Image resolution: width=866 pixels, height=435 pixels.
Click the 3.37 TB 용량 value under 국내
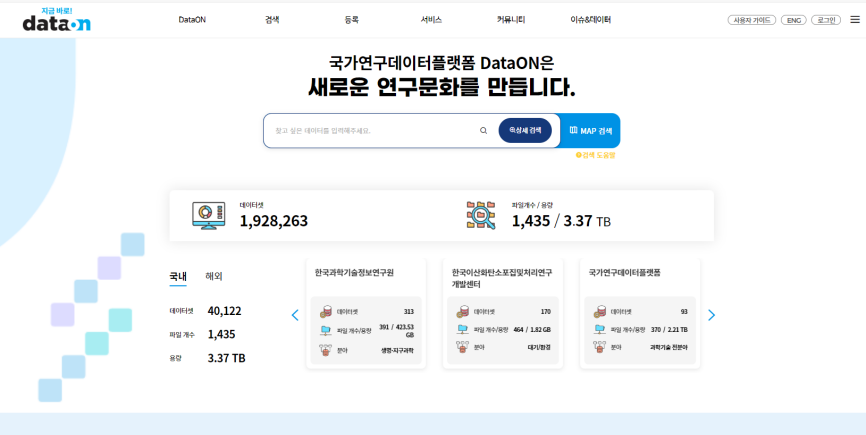pyautogui.click(x=226, y=358)
